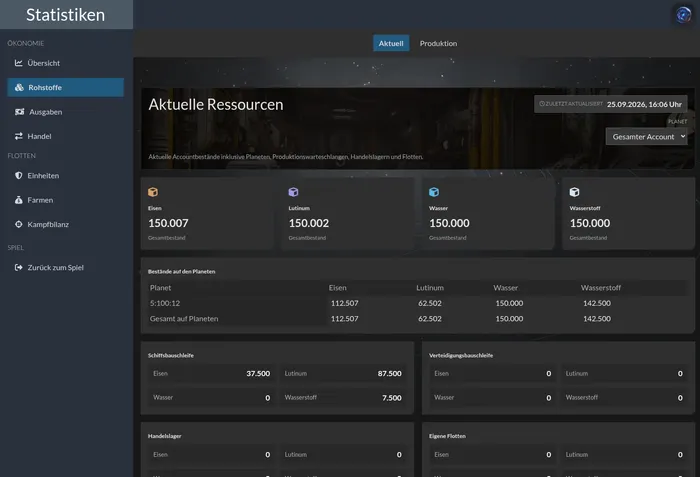Click the Statistiken header title
The height and width of the screenshot is (477, 700).
[66, 15]
